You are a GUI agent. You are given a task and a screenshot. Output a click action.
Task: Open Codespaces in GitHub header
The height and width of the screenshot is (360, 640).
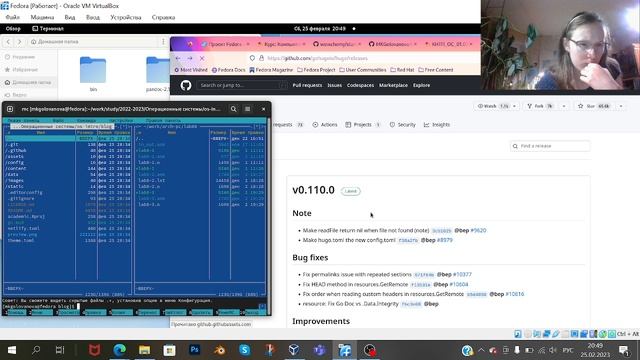[360, 85]
